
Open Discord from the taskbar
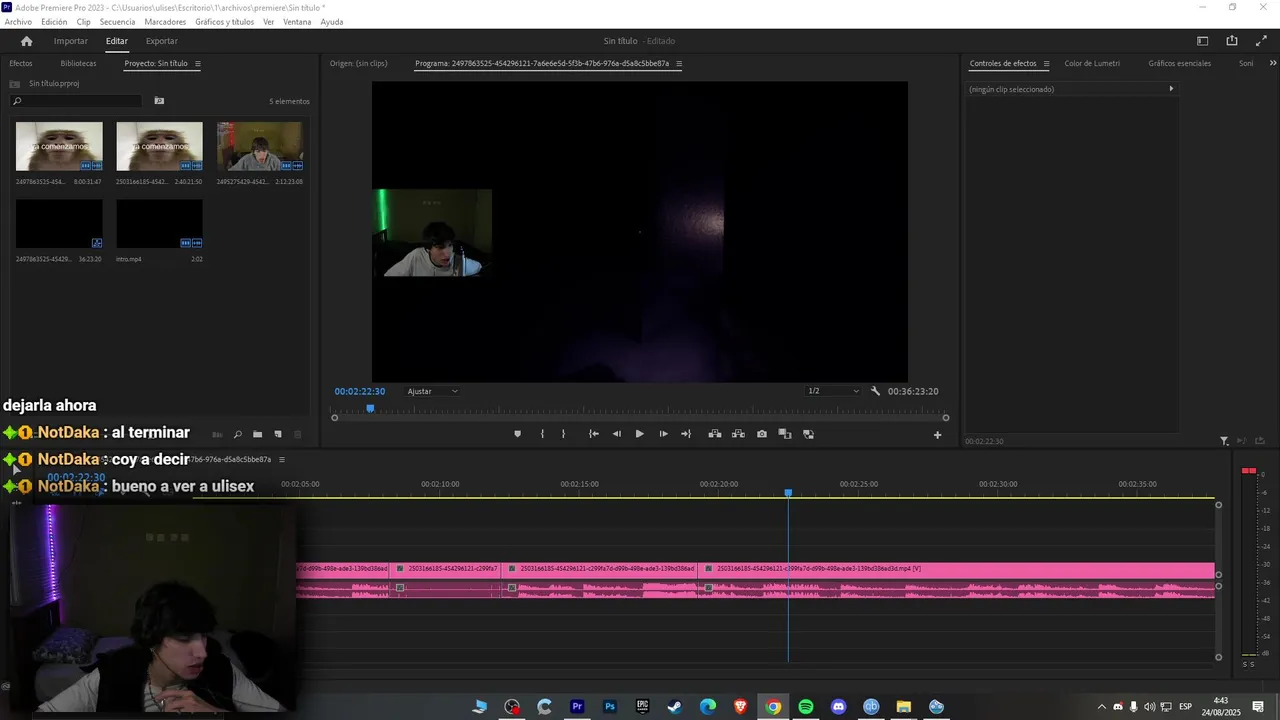click(838, 707)
